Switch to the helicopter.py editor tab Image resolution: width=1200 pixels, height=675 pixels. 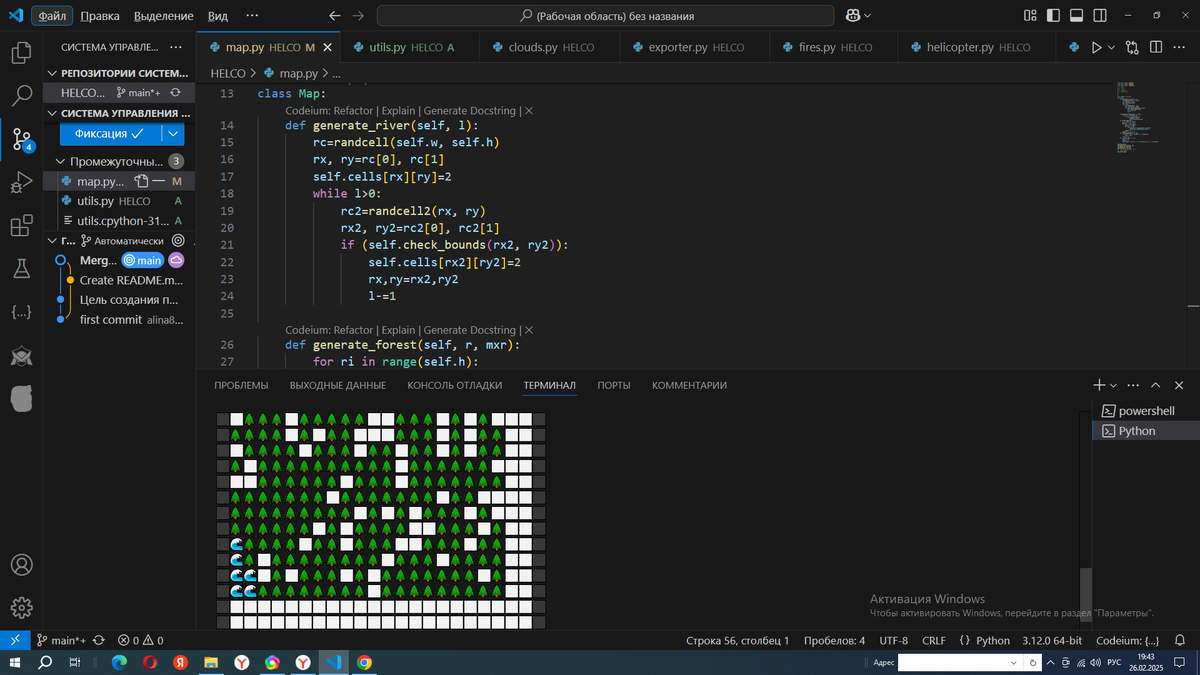pyautogui.click(x=977, y=47)
